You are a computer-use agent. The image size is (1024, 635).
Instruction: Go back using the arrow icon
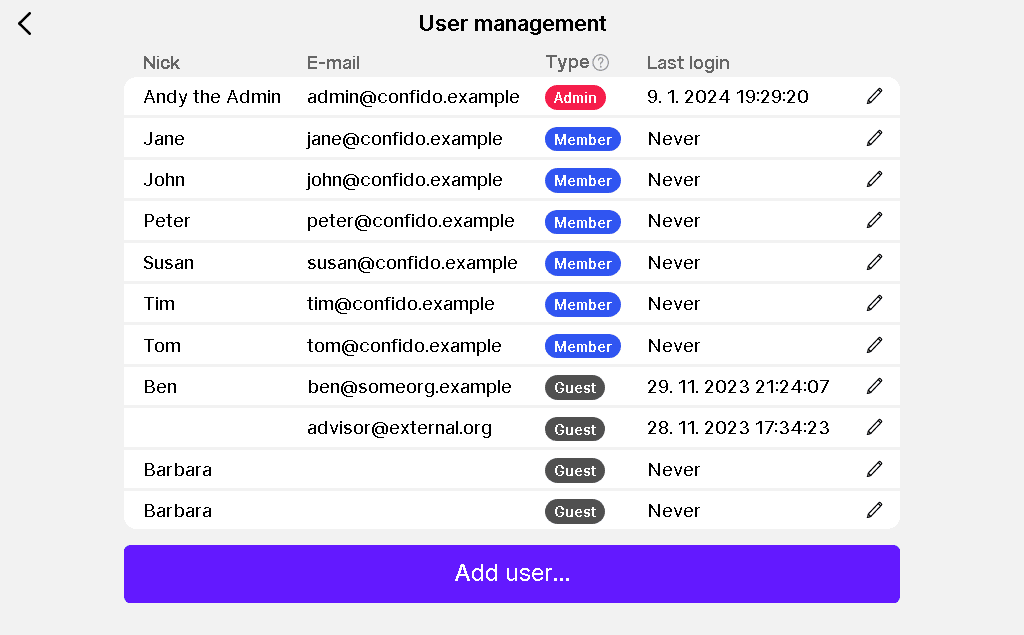click(x=25, y=24)
